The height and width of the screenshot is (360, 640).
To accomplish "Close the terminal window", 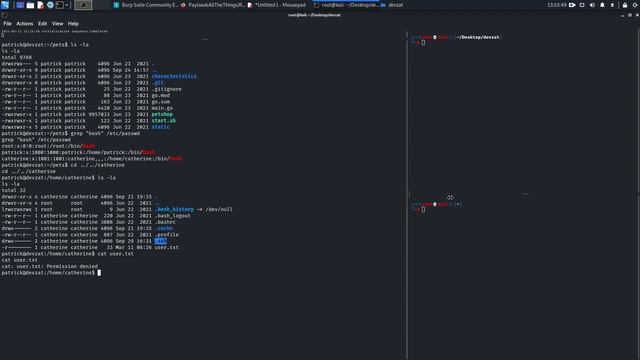I will [637, 15].
